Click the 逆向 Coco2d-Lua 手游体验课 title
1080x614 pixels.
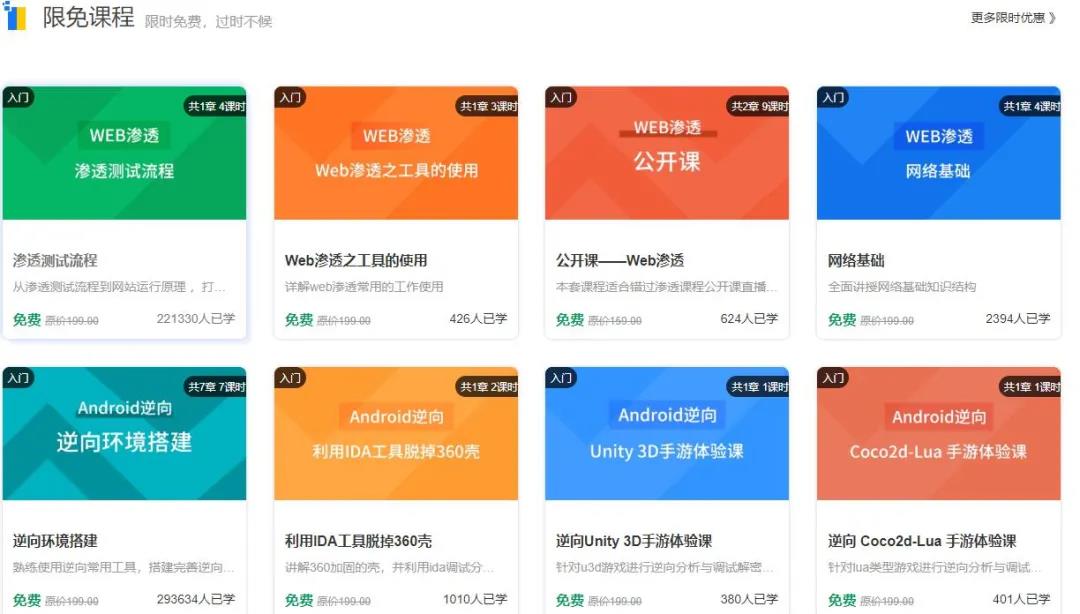point(922,541)
